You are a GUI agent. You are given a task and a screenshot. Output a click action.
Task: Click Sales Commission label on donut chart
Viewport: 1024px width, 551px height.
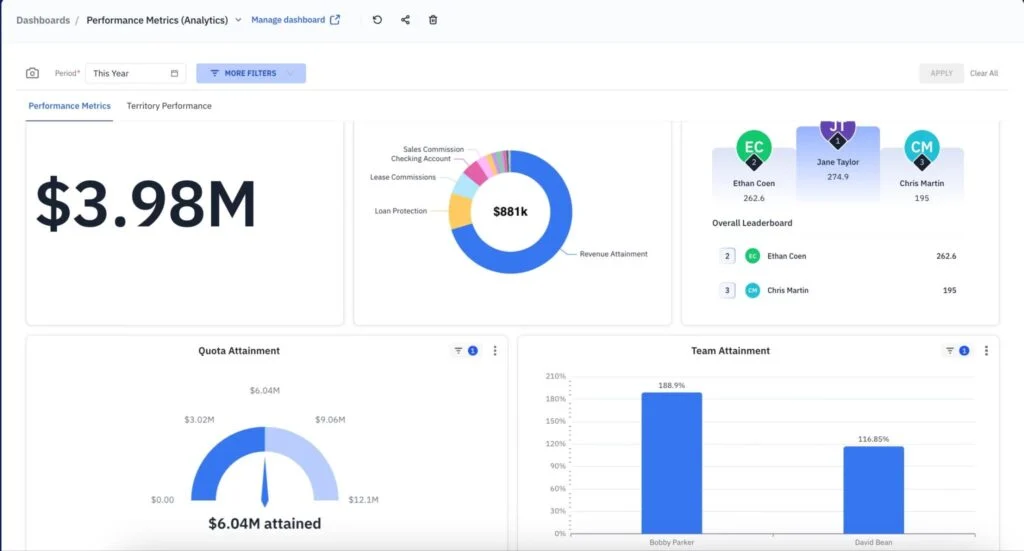tap(433, 150)
